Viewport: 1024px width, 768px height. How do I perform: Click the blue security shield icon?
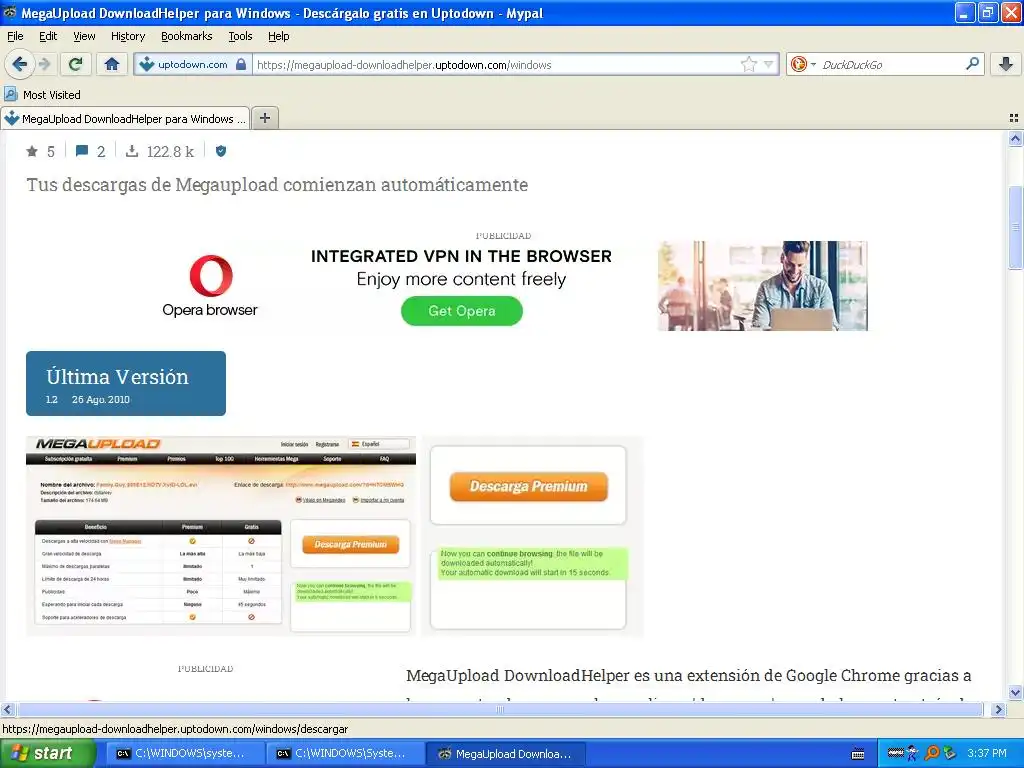(x=221, y=152)
